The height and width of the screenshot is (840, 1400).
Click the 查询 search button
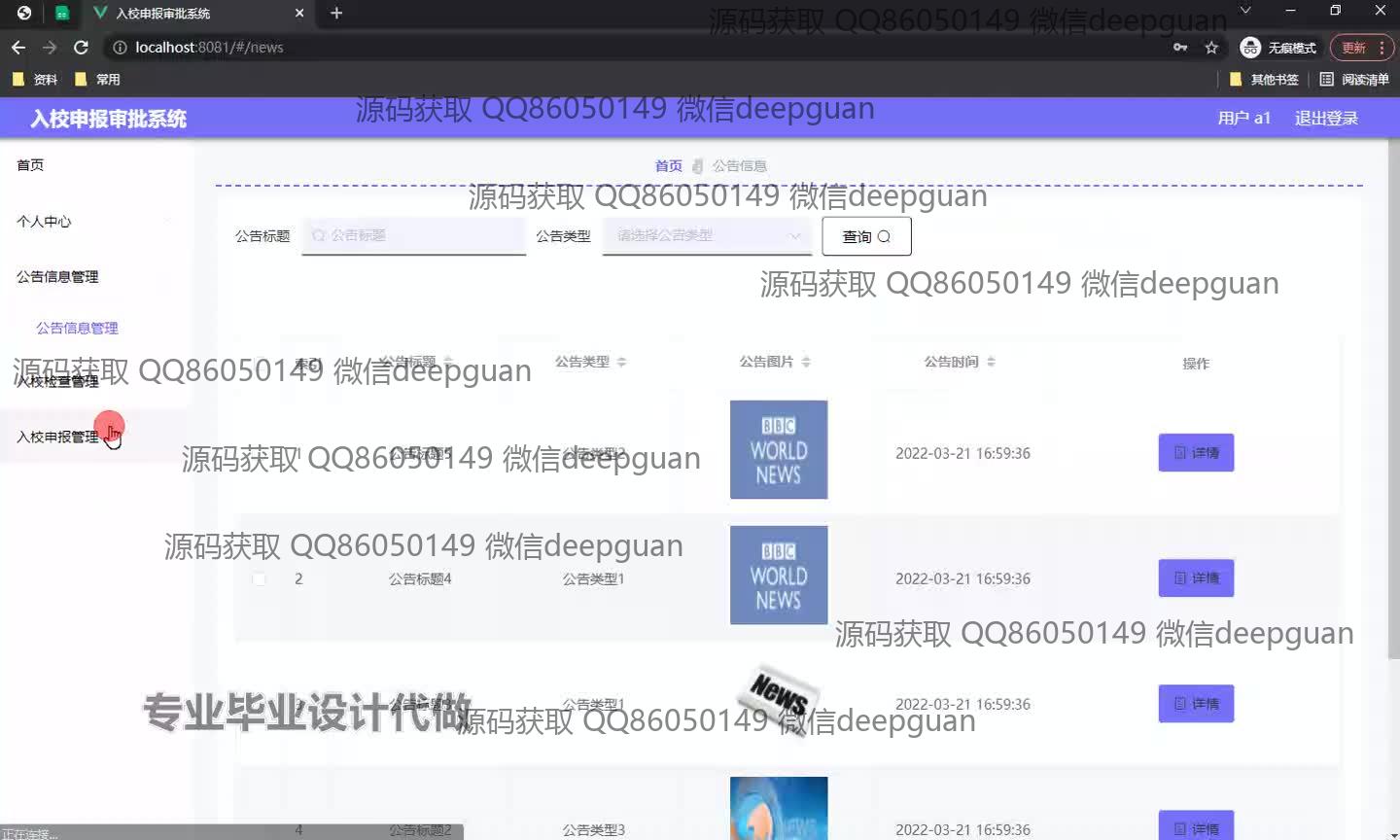pos(866,236)
